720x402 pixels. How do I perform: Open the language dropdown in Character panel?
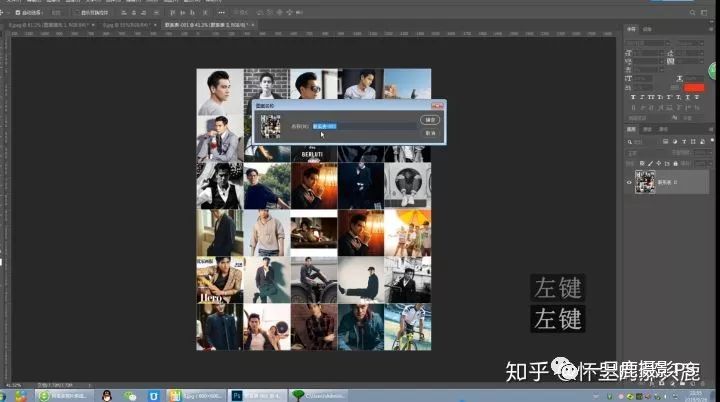click(x=648, y=118)
